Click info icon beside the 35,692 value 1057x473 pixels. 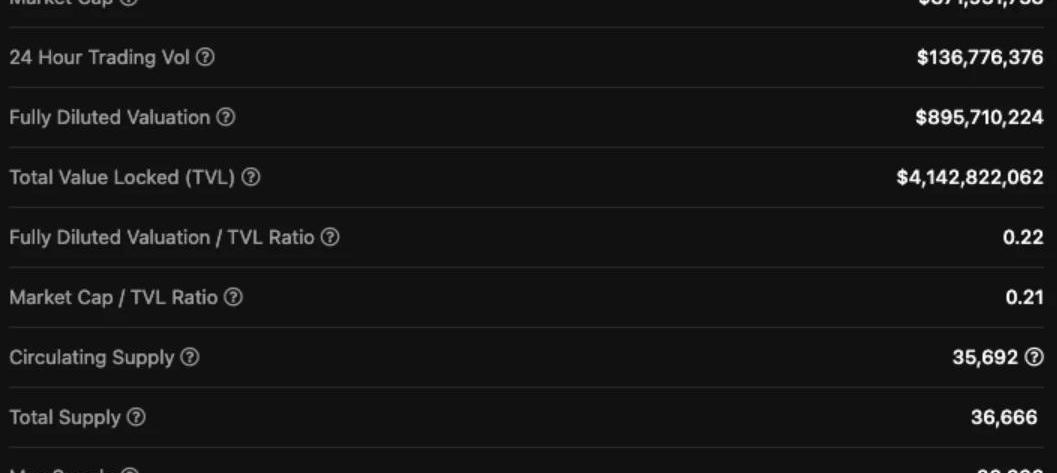[1034, 358]
